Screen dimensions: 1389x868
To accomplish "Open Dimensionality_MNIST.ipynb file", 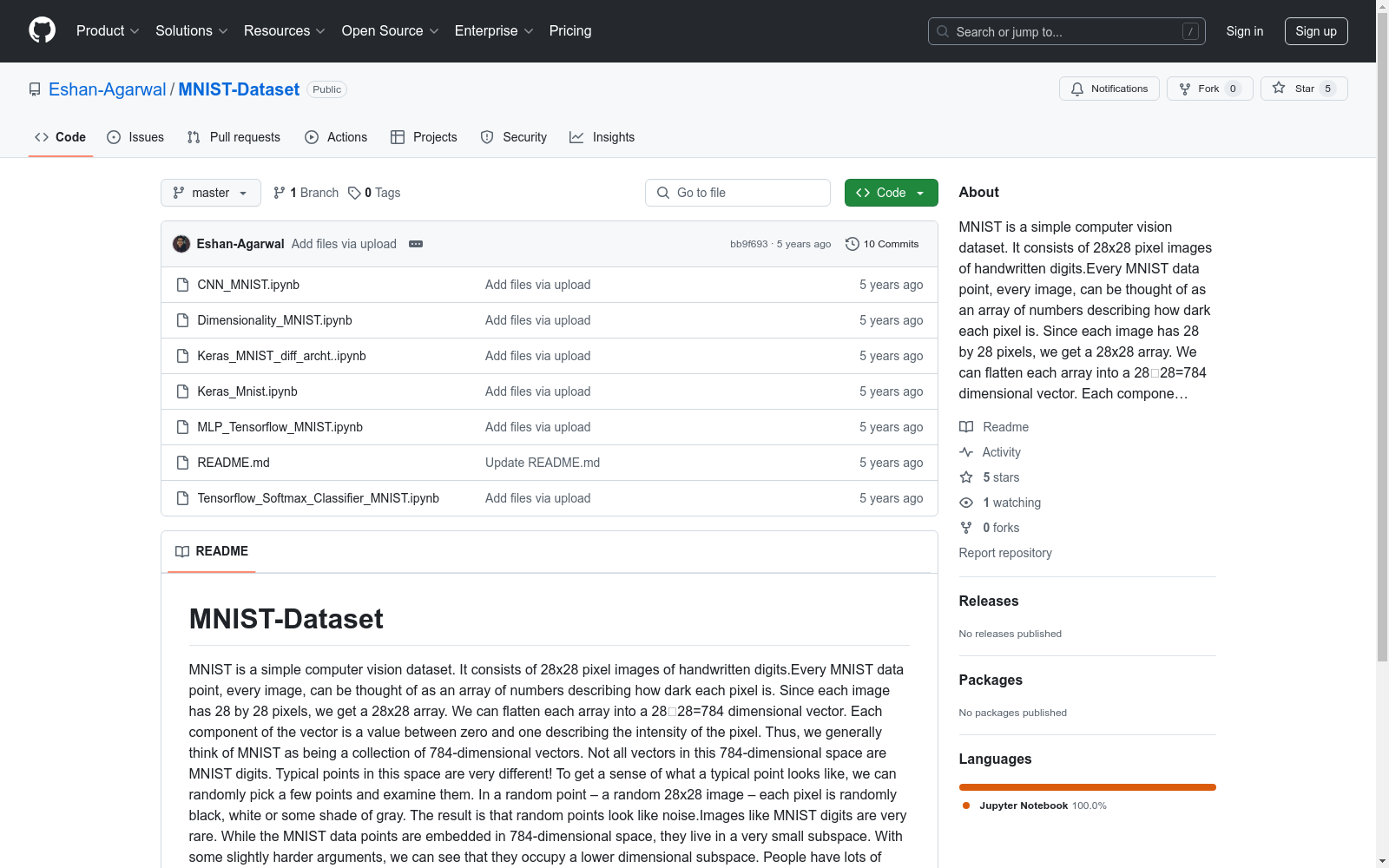I will (x=275, y=320).
